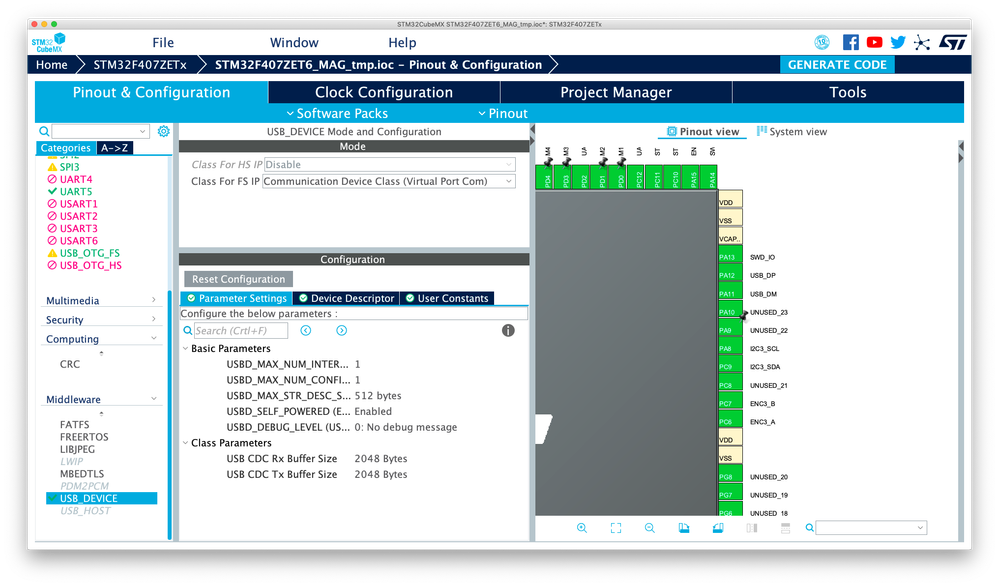Viewport: 999px width, 586px height.
Task: Select the Categories list tab
Action: click(66, 148)
